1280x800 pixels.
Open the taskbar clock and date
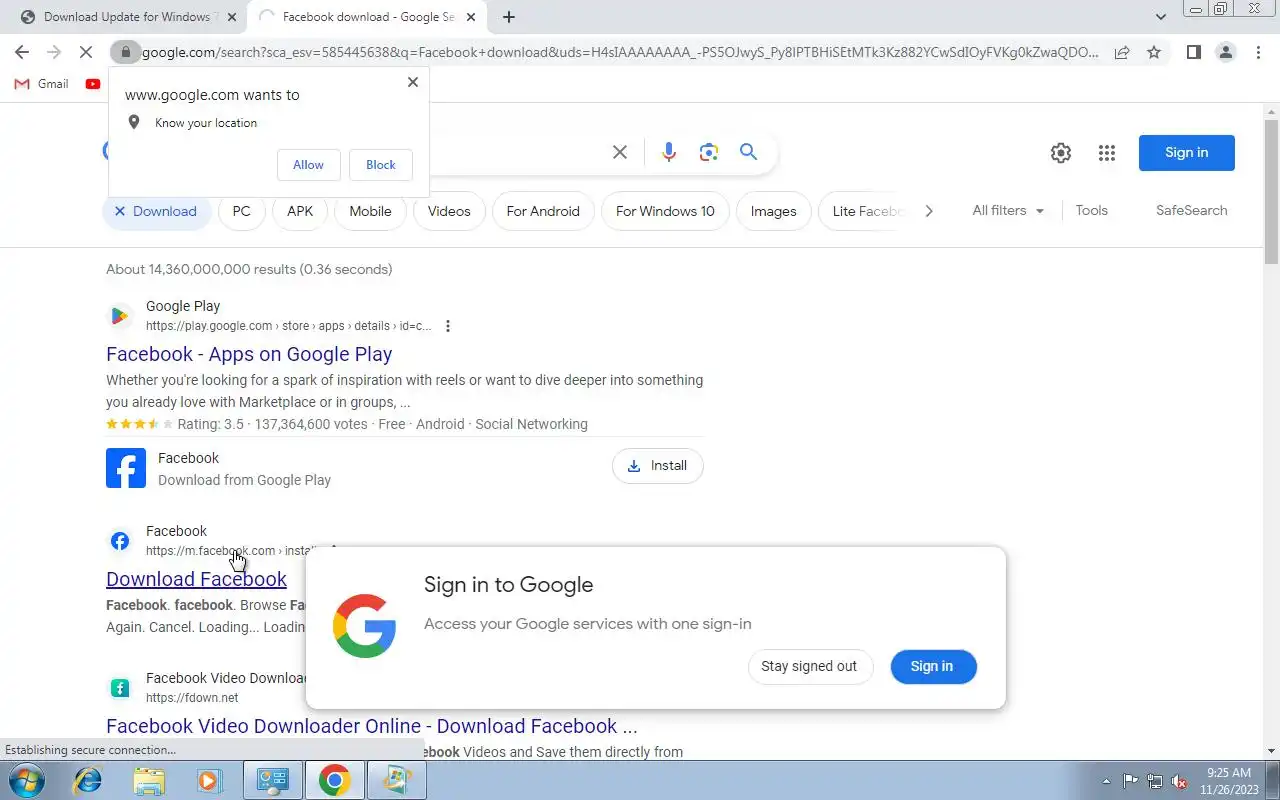tap(1229, 781)
